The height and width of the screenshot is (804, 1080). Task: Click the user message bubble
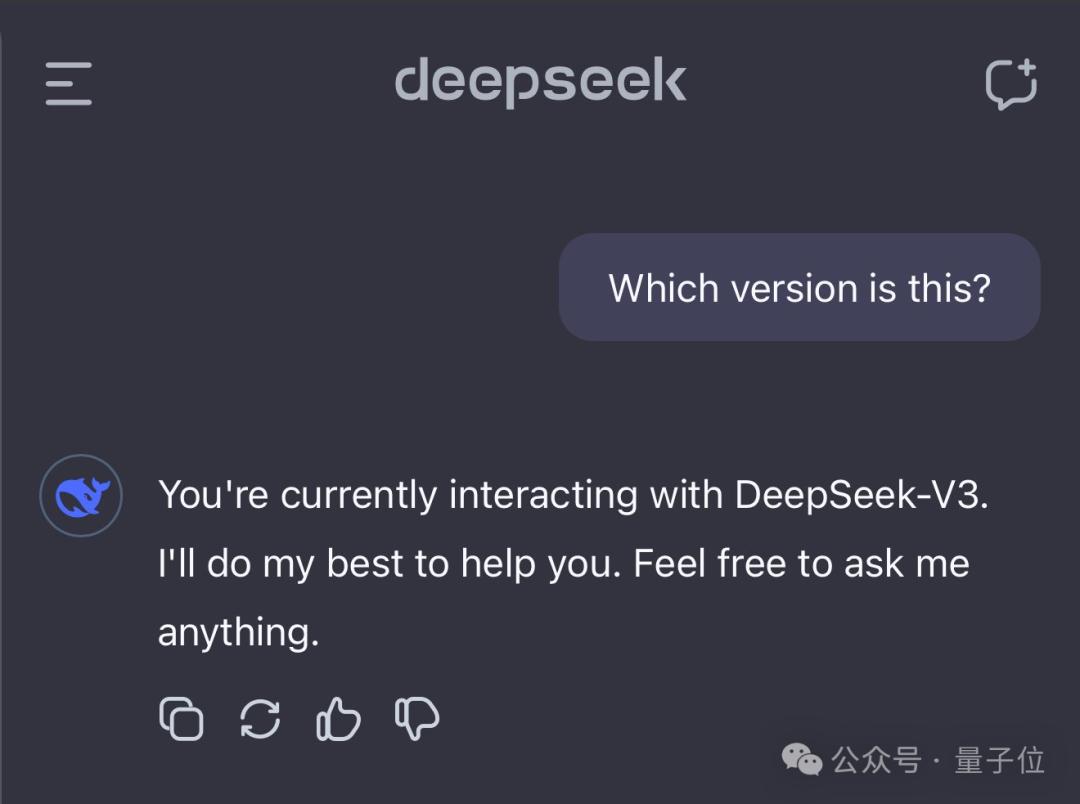point(799,288)
